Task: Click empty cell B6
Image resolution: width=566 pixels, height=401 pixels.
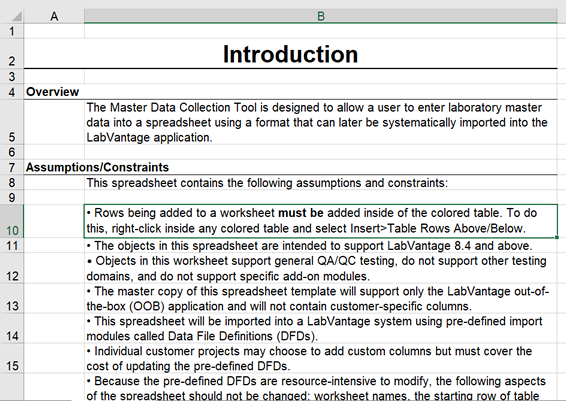Action: [x=321, y=152]
